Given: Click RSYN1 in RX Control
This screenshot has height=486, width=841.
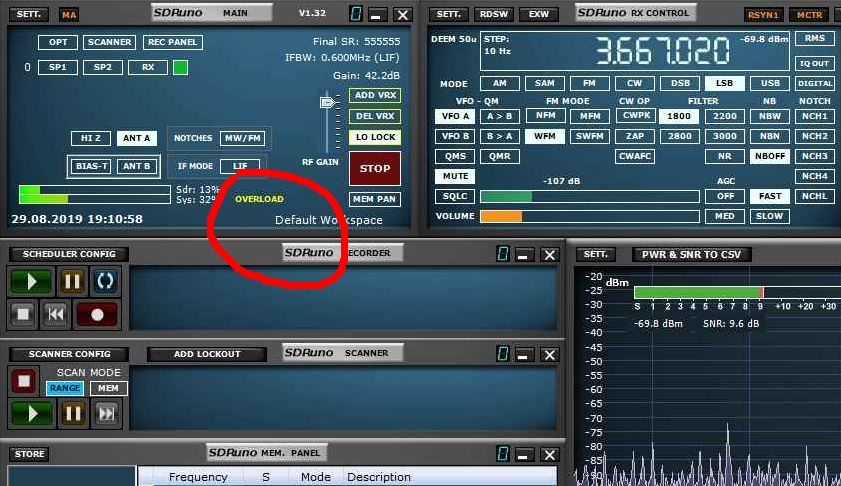Looking at the screenshot, I should (x=763, y=15).
